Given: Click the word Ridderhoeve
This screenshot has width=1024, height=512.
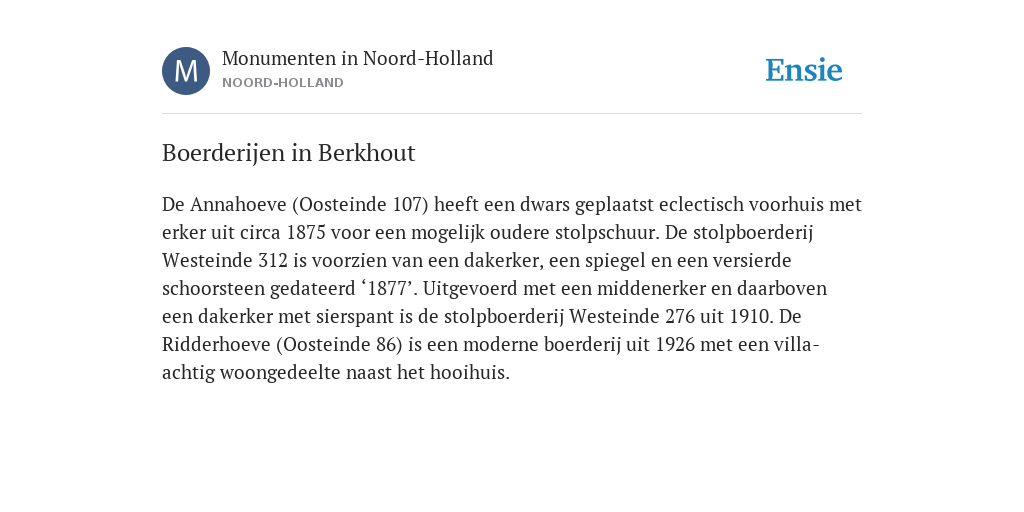Looking at the screenshot, I should [x=216, y=345].
